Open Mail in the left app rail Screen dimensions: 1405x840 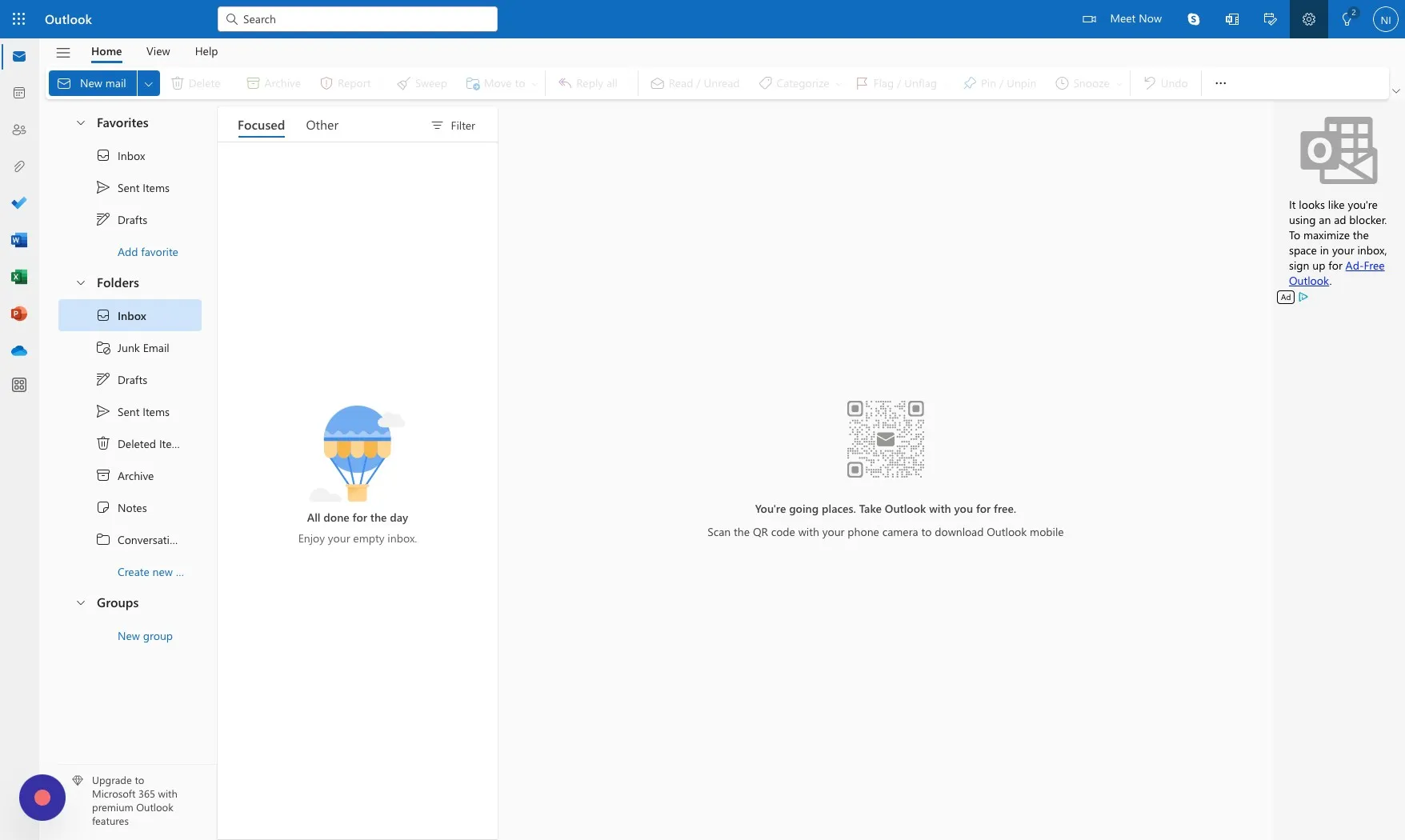tap(19, 57)
